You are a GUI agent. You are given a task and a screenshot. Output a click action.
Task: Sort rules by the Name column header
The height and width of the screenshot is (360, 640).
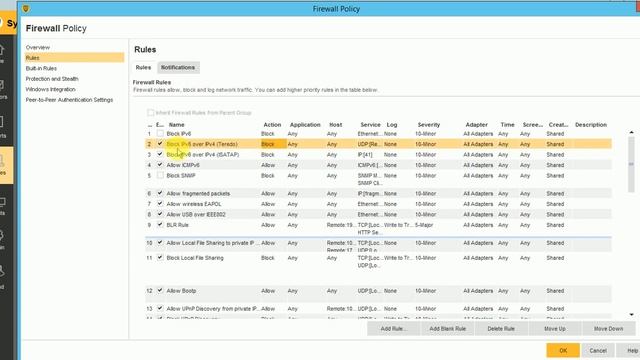(177, 125)
